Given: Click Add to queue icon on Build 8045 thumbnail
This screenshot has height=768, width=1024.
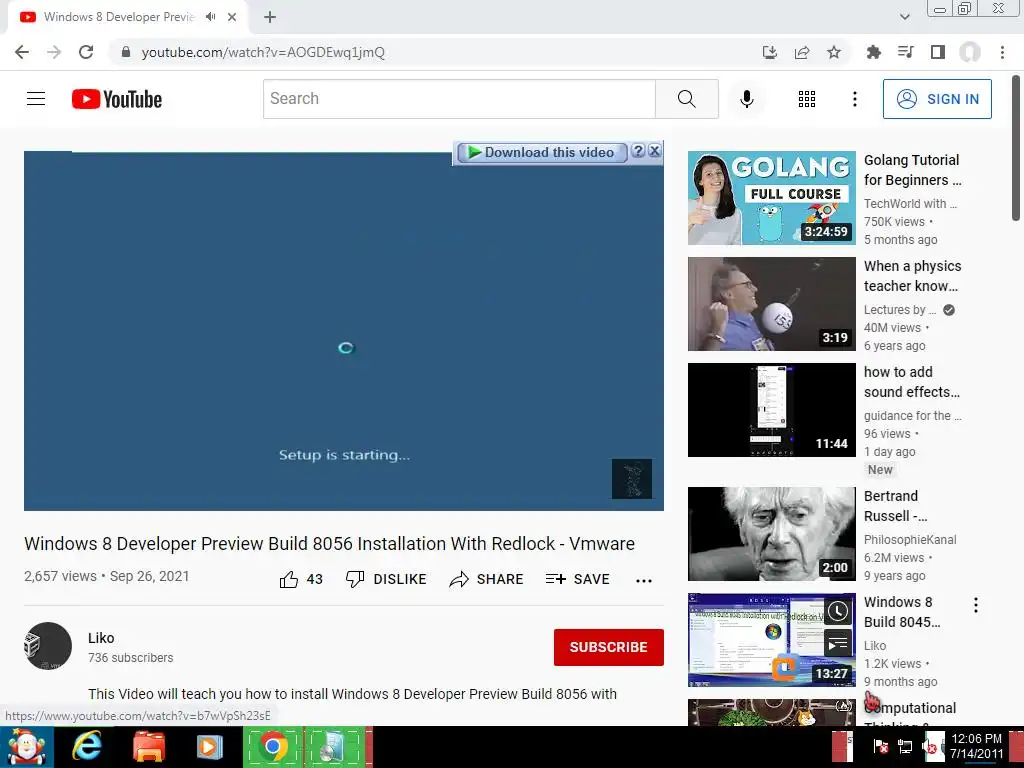Looking at the screenshot, I should [x=838, y=645].
